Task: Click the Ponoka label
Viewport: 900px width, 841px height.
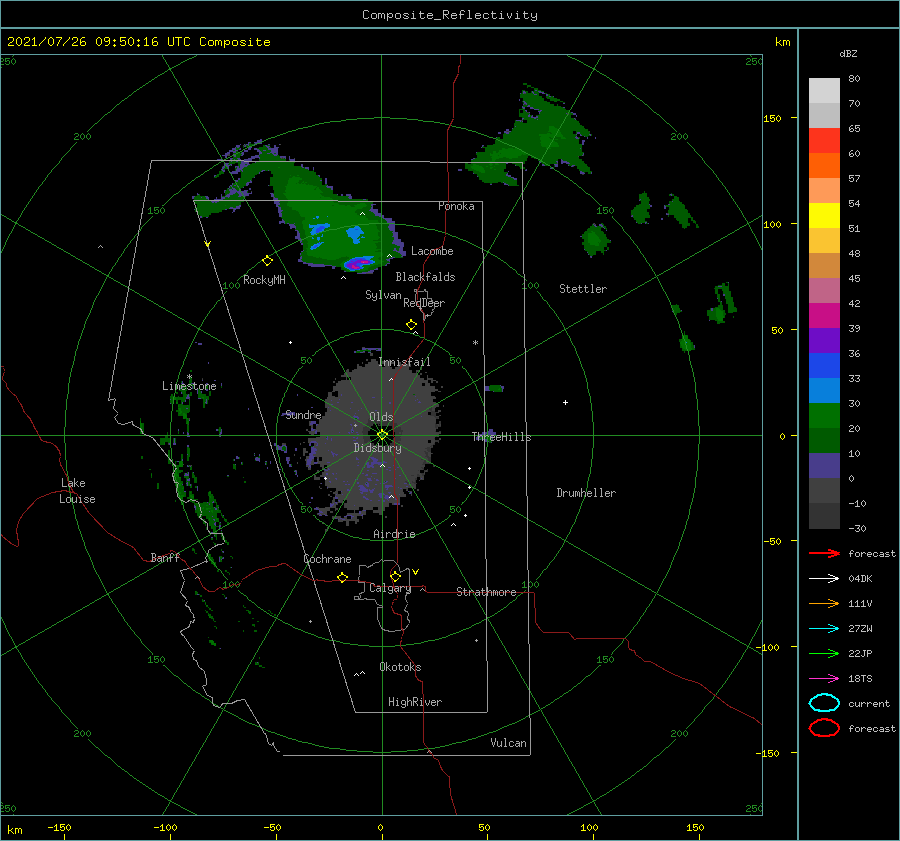Action: tap(456, 206)
